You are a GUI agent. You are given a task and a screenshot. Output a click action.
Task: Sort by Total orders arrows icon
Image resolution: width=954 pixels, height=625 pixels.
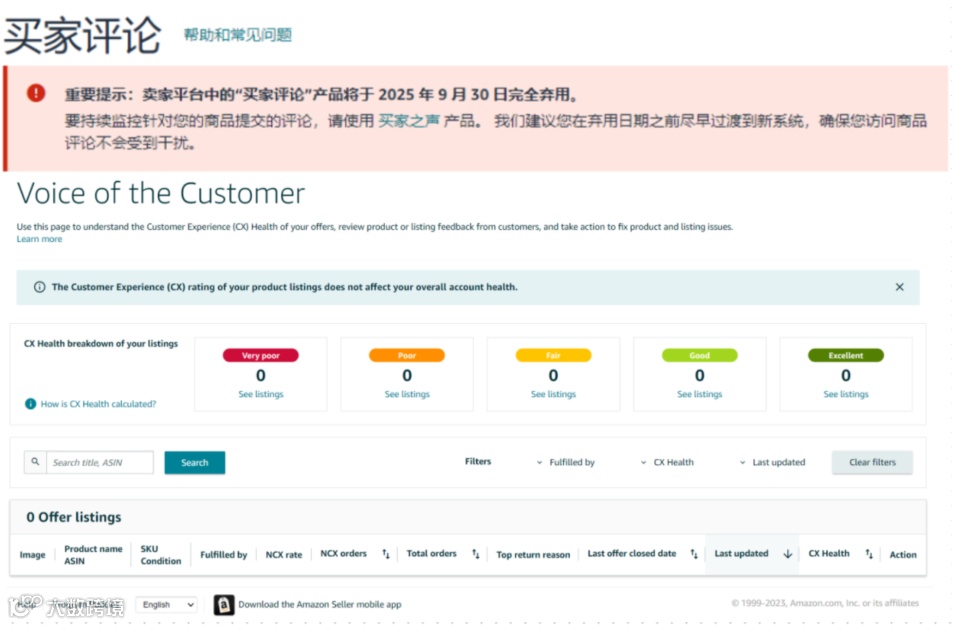[x=476, y=554]
